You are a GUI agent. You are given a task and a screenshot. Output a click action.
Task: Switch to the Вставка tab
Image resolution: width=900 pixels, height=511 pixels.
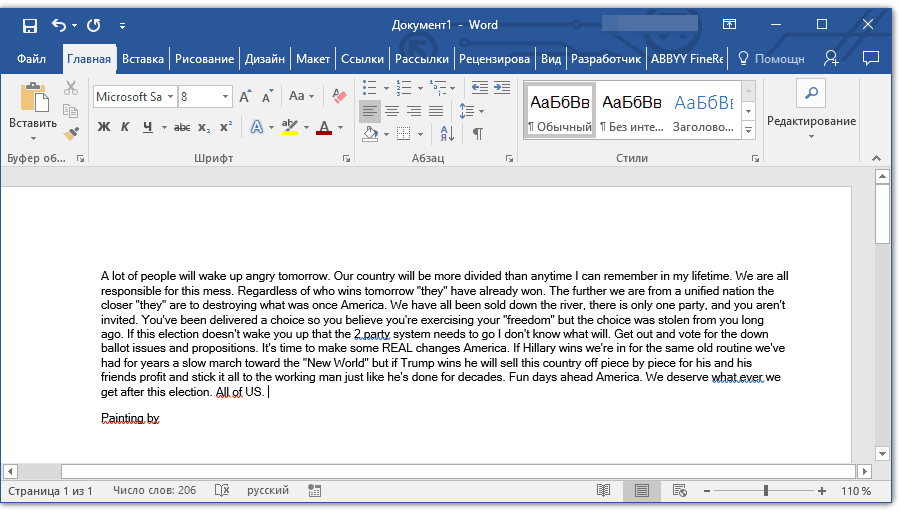[x=143, y=59]
